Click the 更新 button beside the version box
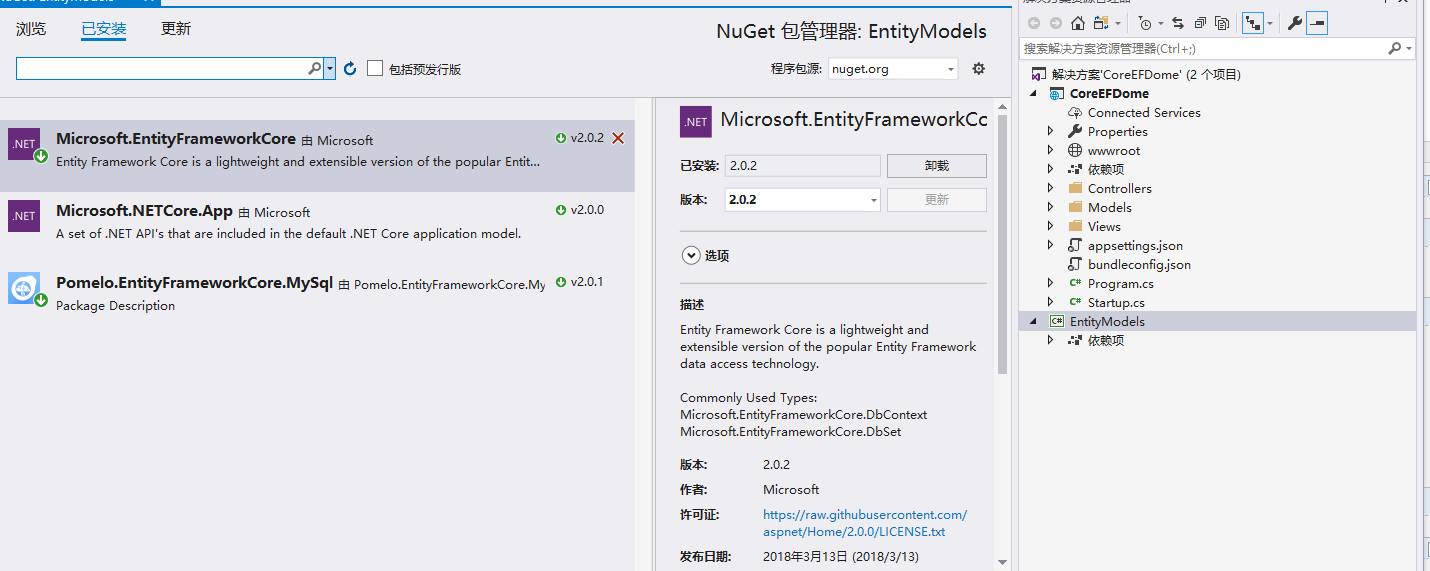 [937, 200]
